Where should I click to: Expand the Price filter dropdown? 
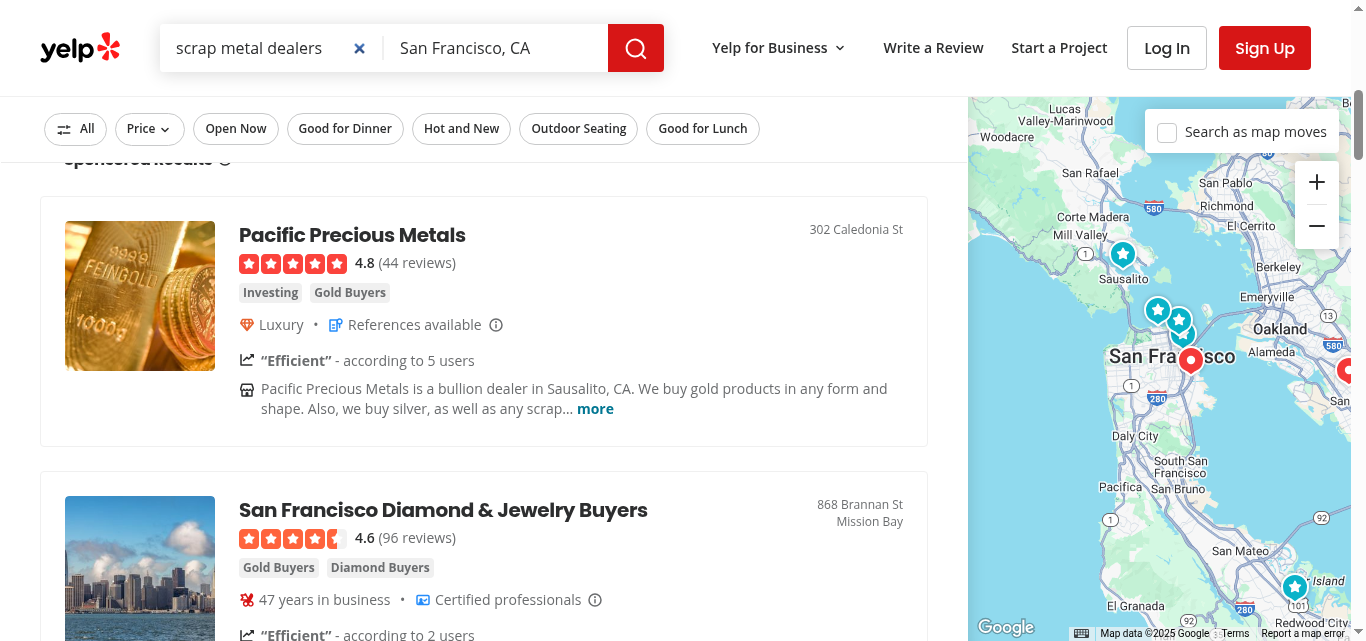(149, 129)
